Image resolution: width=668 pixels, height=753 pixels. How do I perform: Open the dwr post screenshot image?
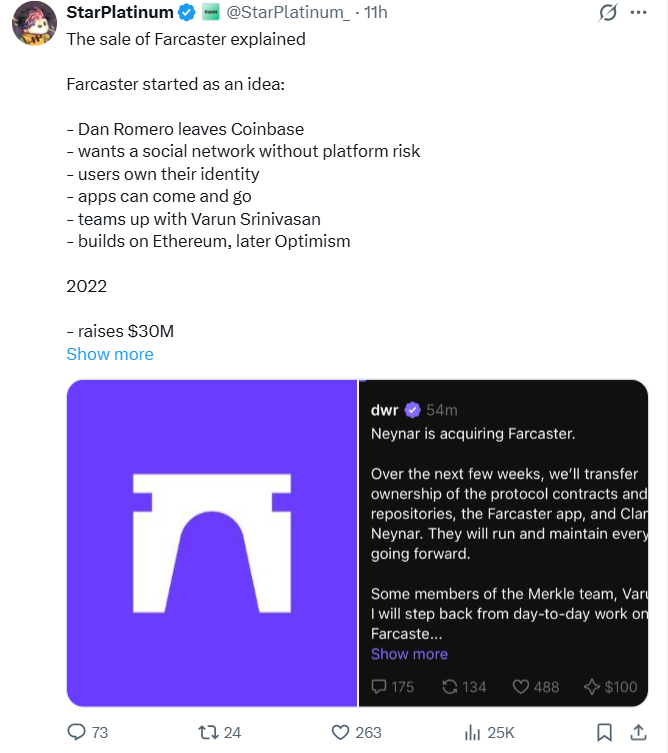coord(503,520)
